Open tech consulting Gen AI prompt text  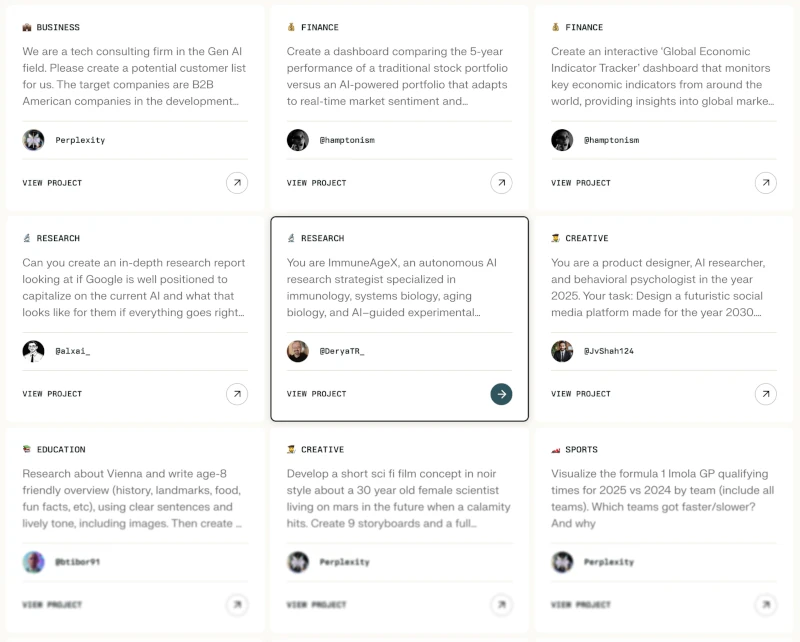pyautogui.click(x=134, y=76)
